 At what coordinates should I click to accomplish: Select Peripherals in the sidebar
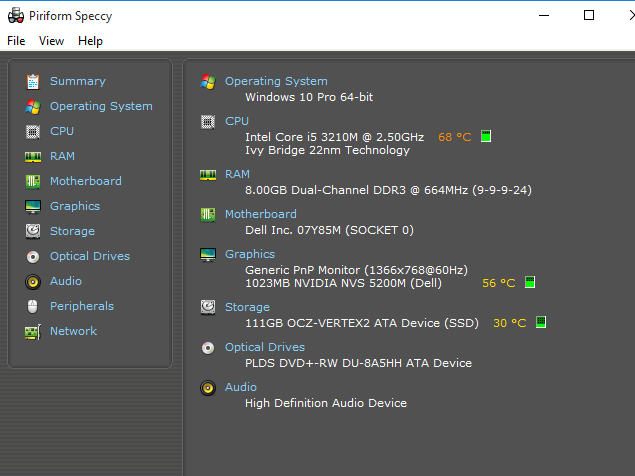82,306
